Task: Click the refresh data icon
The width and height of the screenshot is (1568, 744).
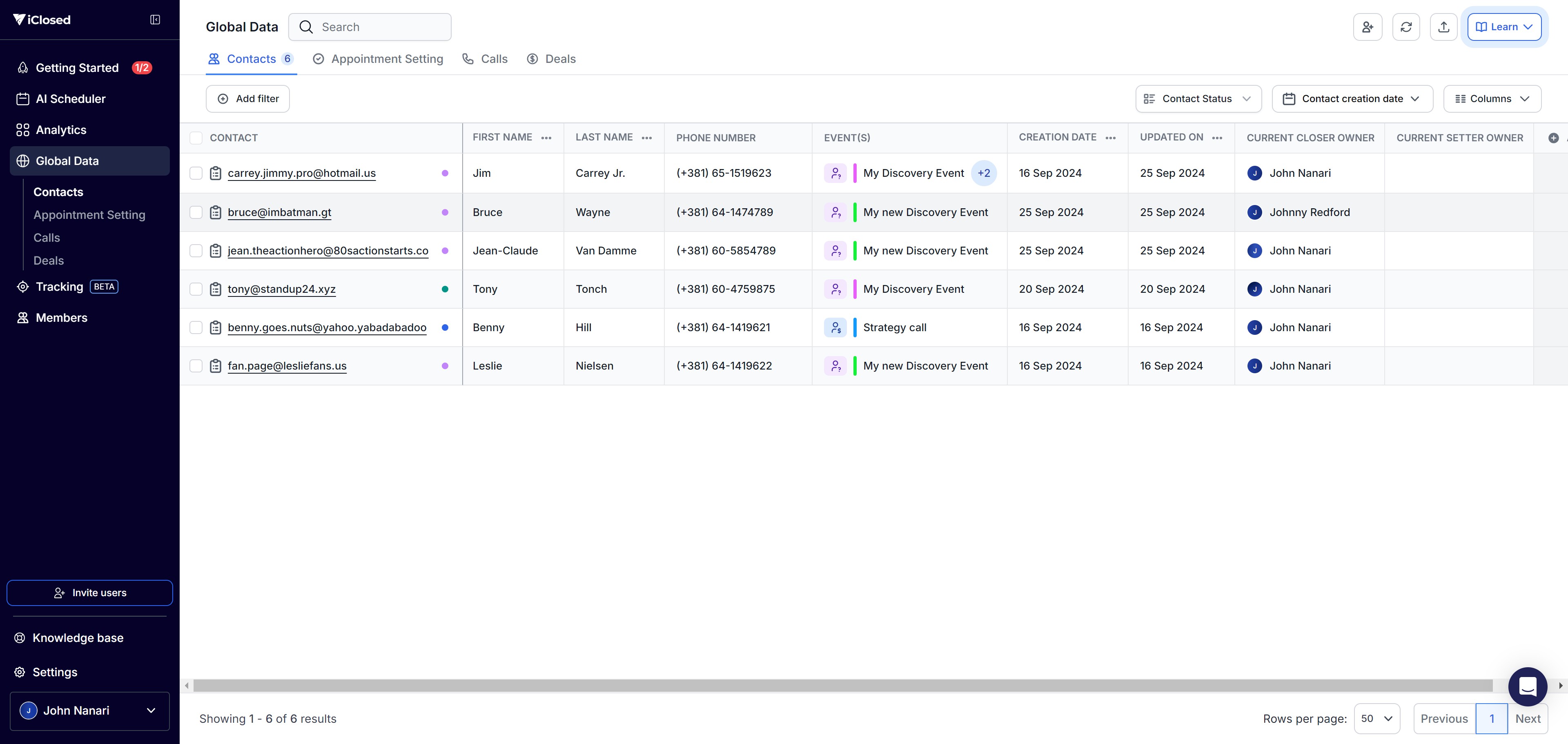Action: point(1405,27)
